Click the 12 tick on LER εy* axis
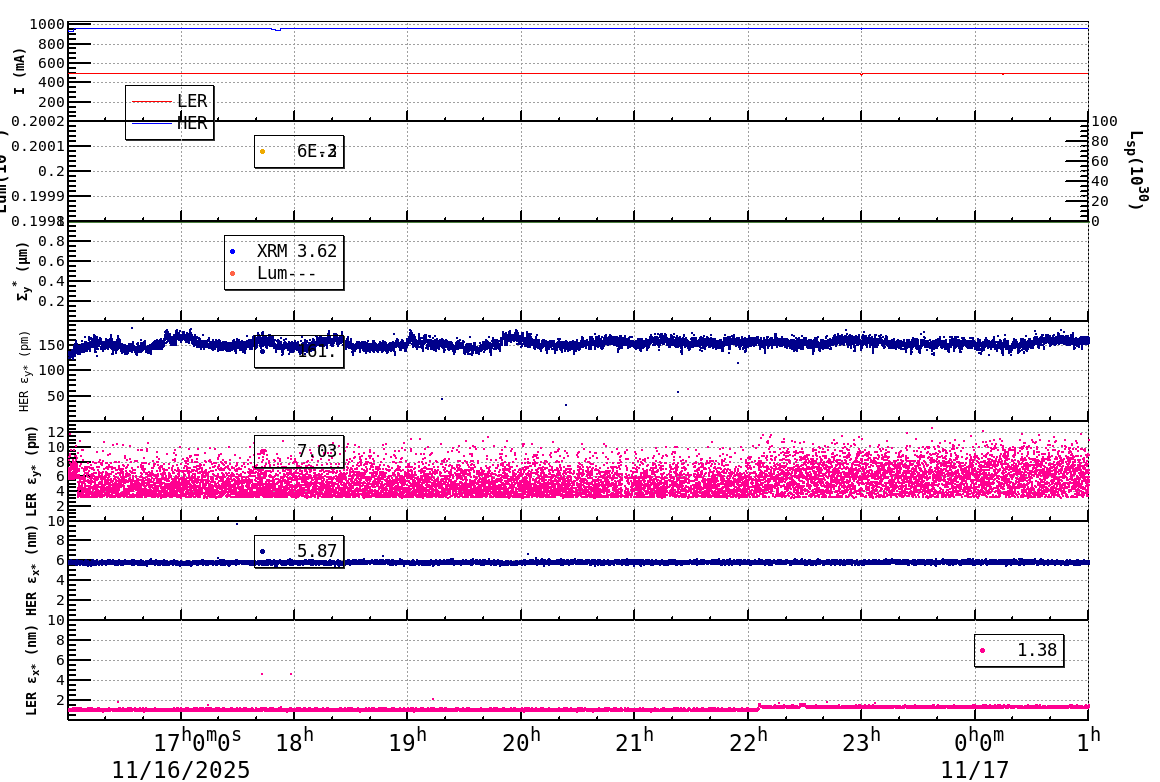This screenshot has height=782, width=1160. [56, 431]
